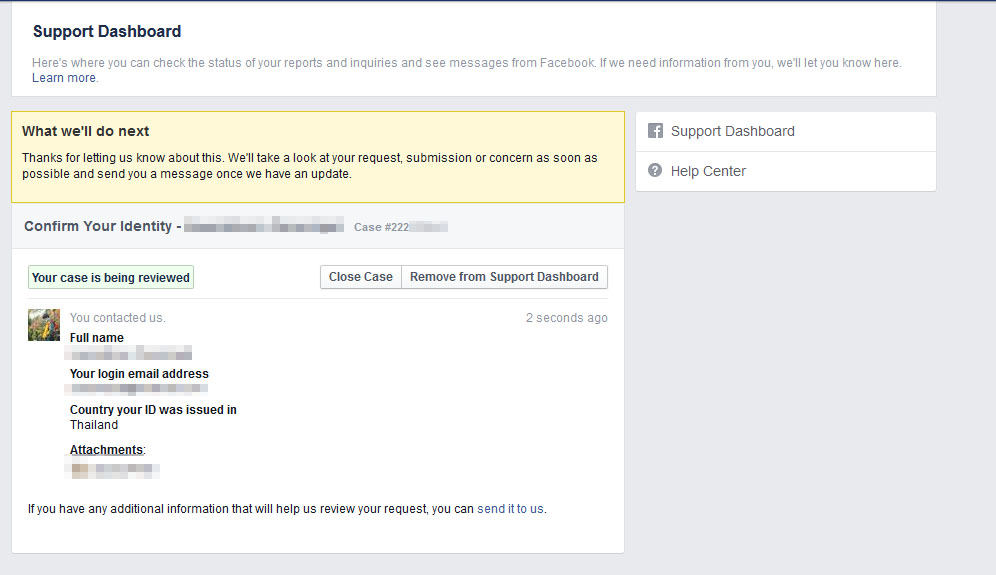The width and height of the screenshot is (996, 575).
Task: Click the 'You contacted us.' text
Action: (118, 318)
